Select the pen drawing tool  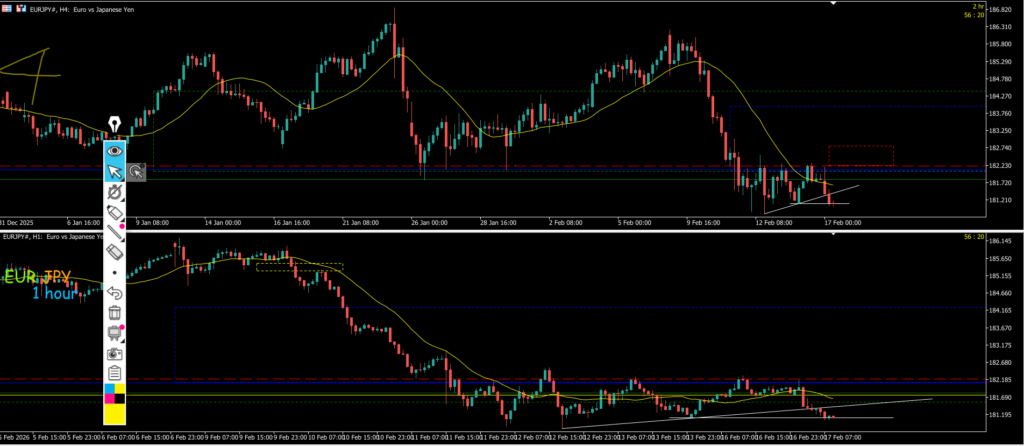point(114,191)
